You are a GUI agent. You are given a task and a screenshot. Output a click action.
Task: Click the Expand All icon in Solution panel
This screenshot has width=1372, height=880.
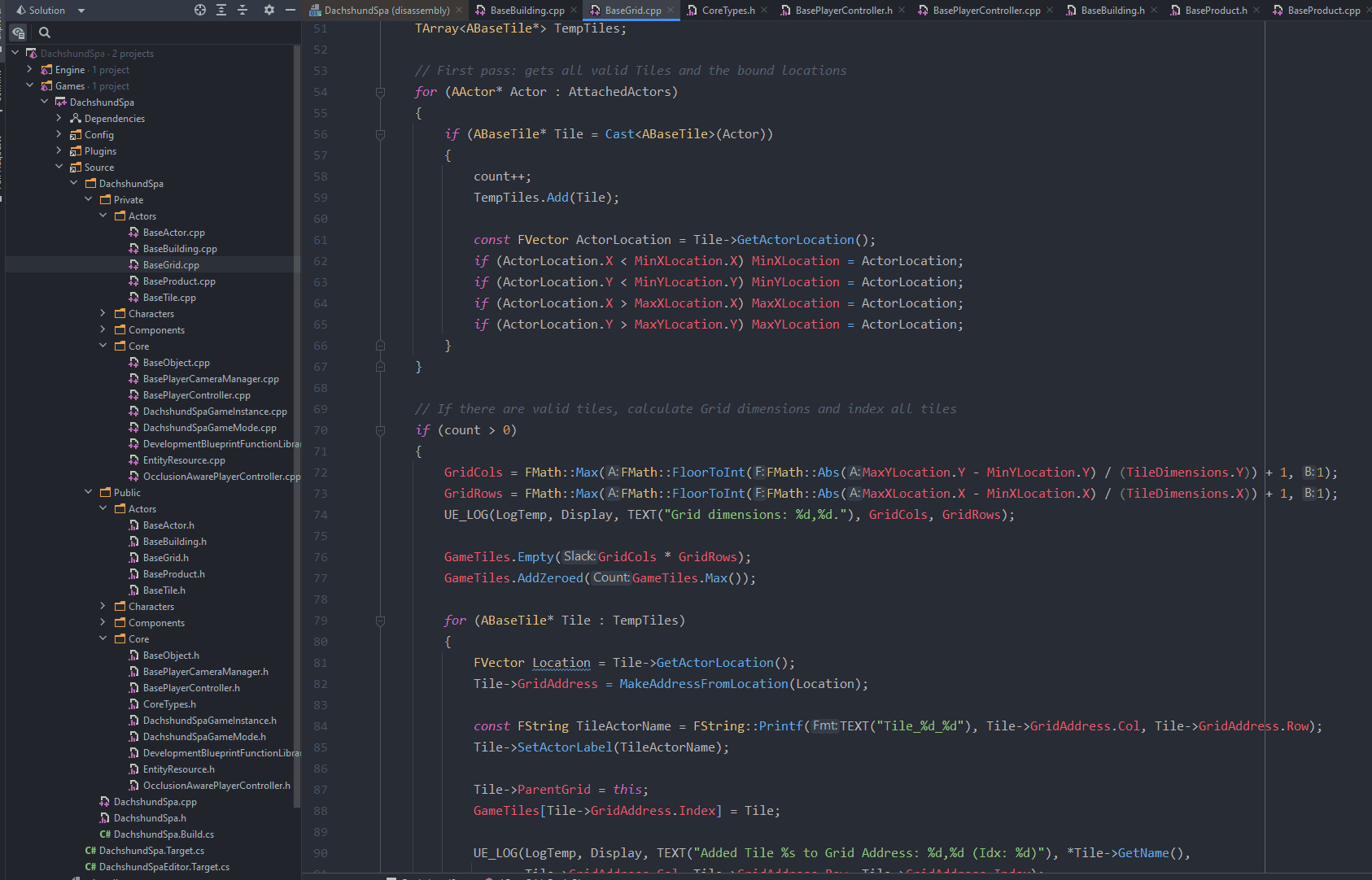click(x=221, y=10)
